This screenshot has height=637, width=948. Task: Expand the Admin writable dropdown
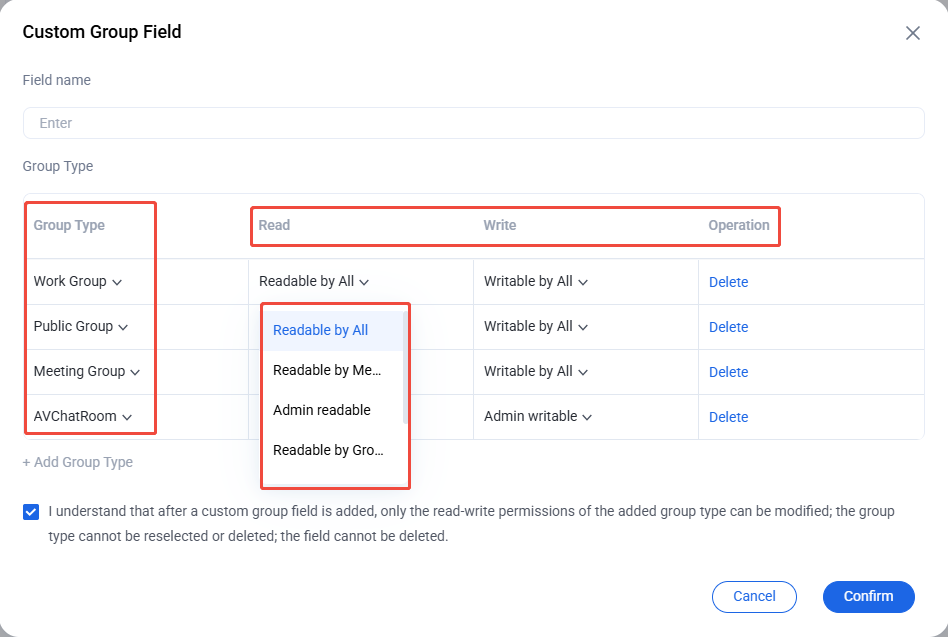537,416
